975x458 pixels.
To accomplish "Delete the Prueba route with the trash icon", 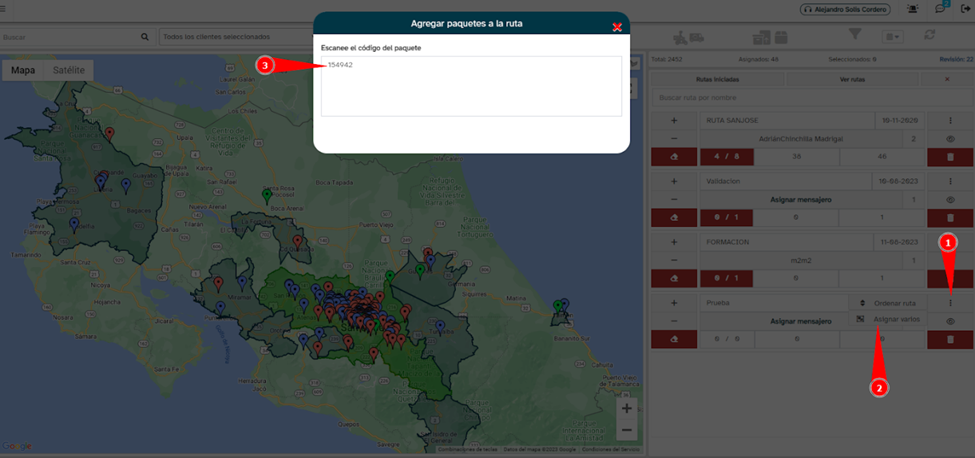I will point(950,339).
